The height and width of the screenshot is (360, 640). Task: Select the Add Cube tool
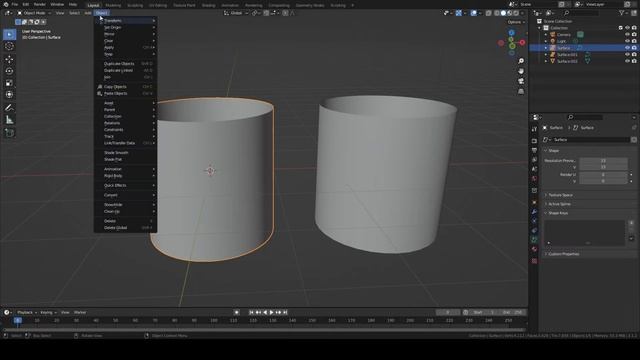9,133
